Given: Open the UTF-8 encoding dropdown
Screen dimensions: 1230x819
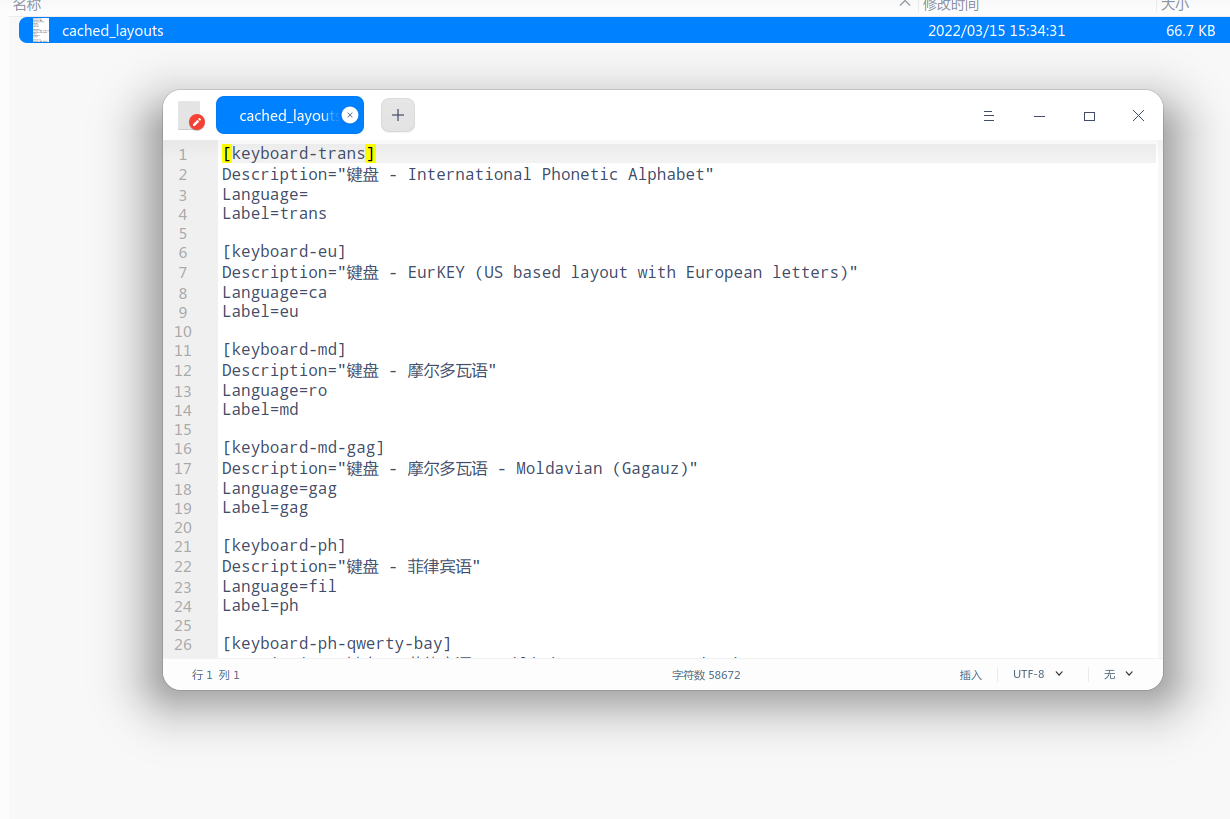Looking at the screenshot, I should point(1038,674).
